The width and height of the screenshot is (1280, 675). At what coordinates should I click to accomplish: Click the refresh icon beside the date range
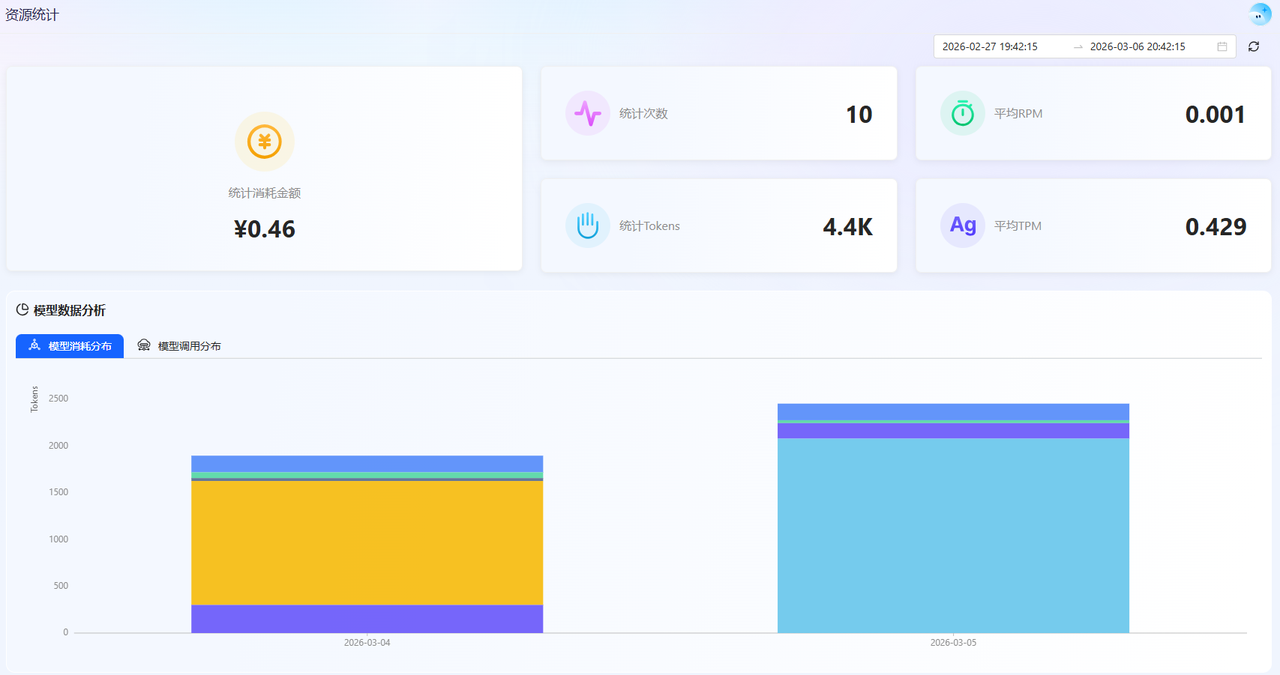click(1254, 47)
